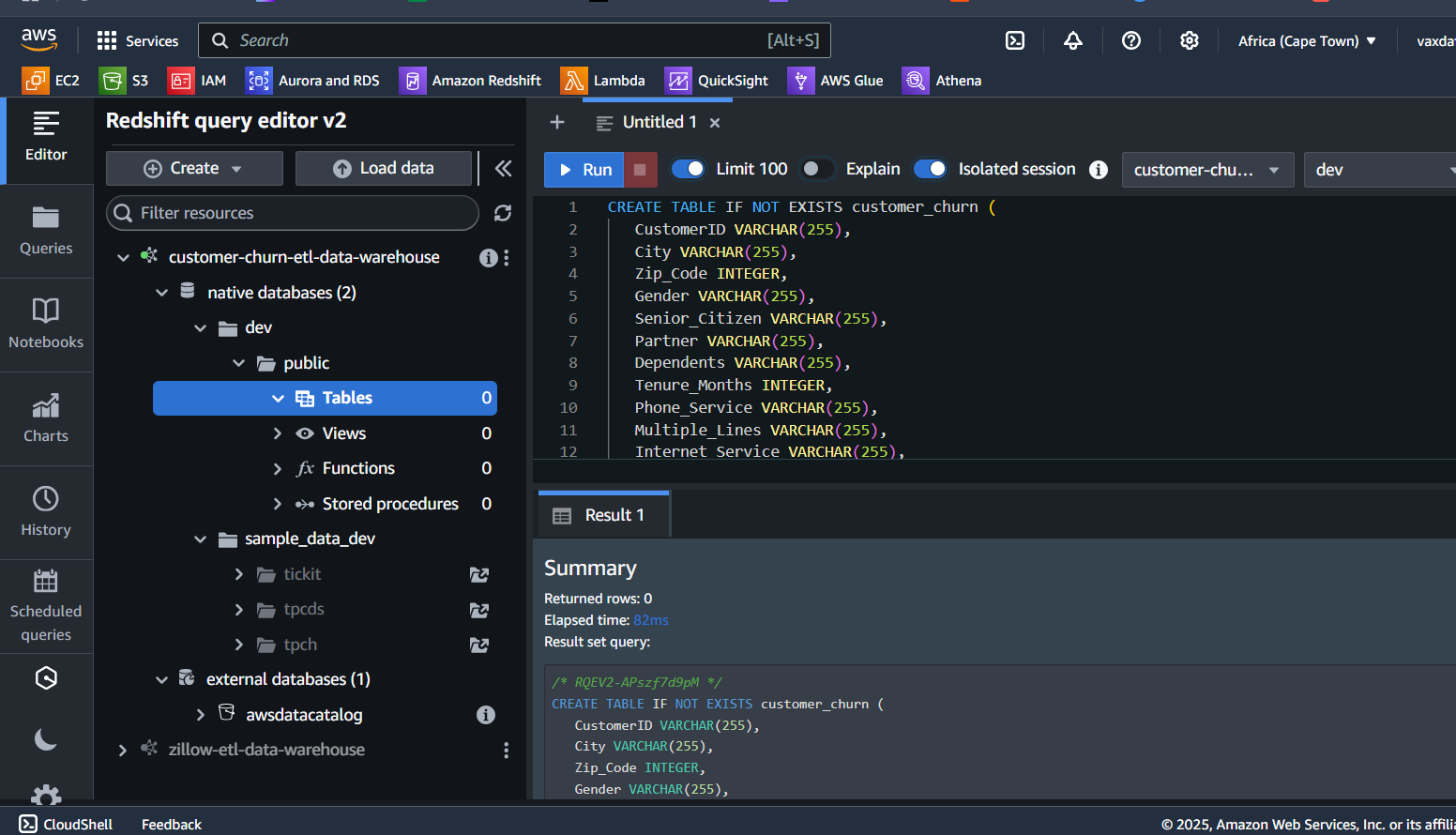1456x835 pixels.
Task: Open History in sidebar
Action: (x=46, y=512)
